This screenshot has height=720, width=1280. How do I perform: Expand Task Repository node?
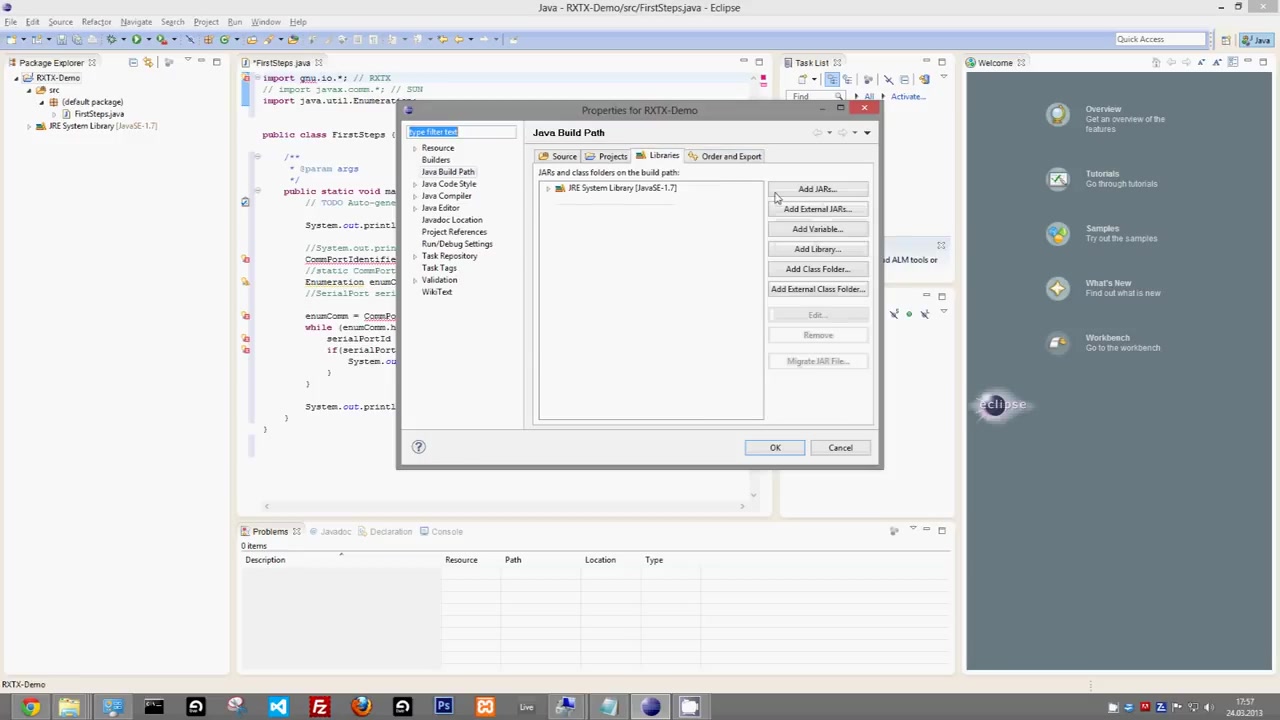coord(415,256)
